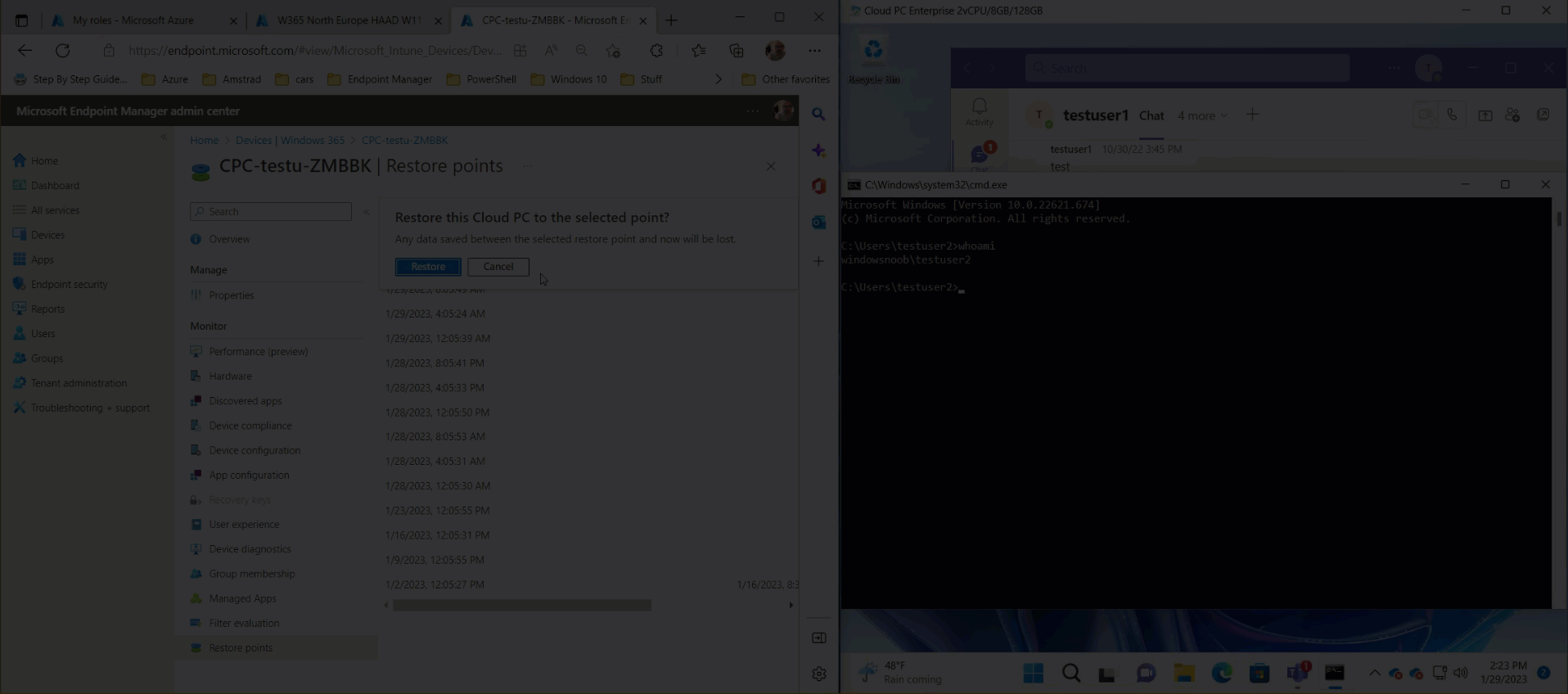Screen dimensions: 1568x694
Task: Switch to My roles - Microsoft Azure tab
Action: point(144,20)
